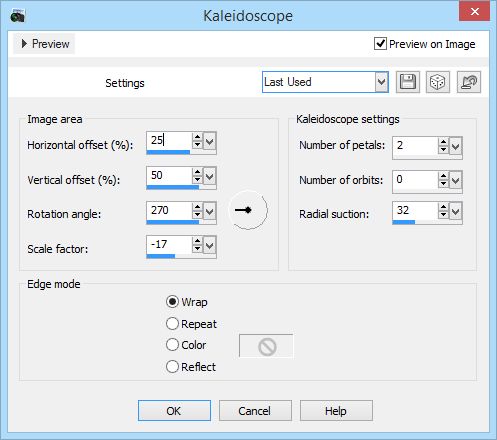Screen dimensions: 497x440
Task: Increase the Number of petals stepper
Action: [443, 142]
